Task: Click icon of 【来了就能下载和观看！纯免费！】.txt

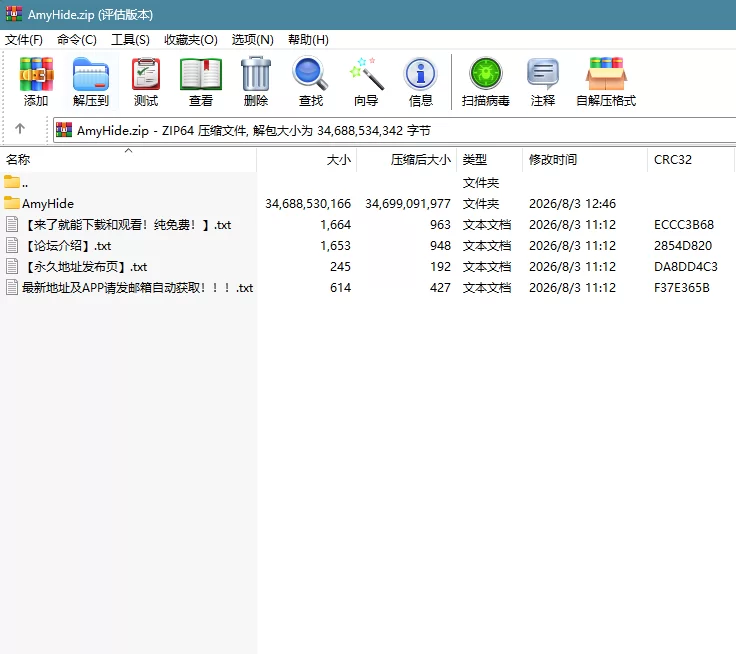Action: point(12,224)
